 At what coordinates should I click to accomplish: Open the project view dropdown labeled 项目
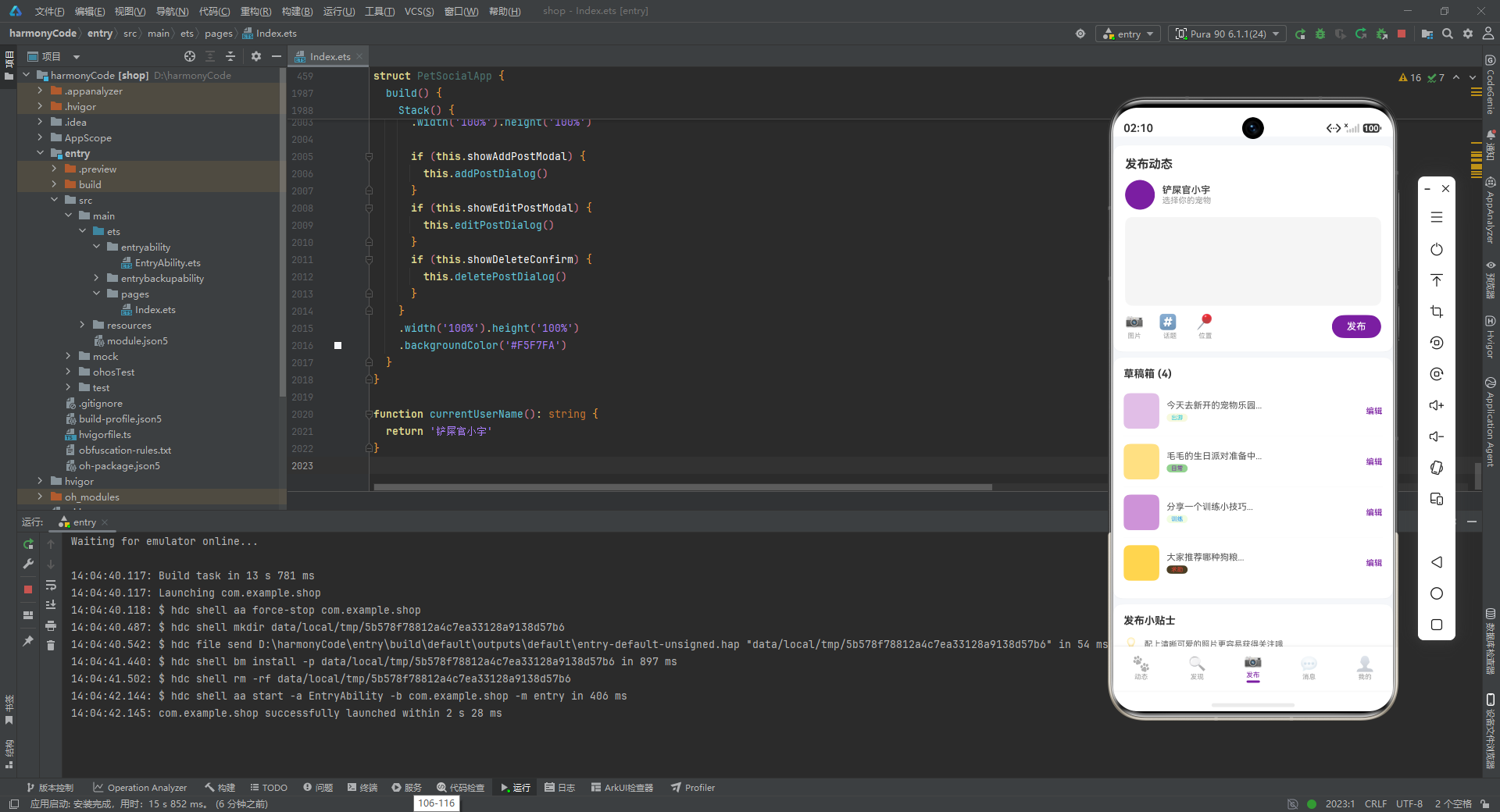click(54, 56)
